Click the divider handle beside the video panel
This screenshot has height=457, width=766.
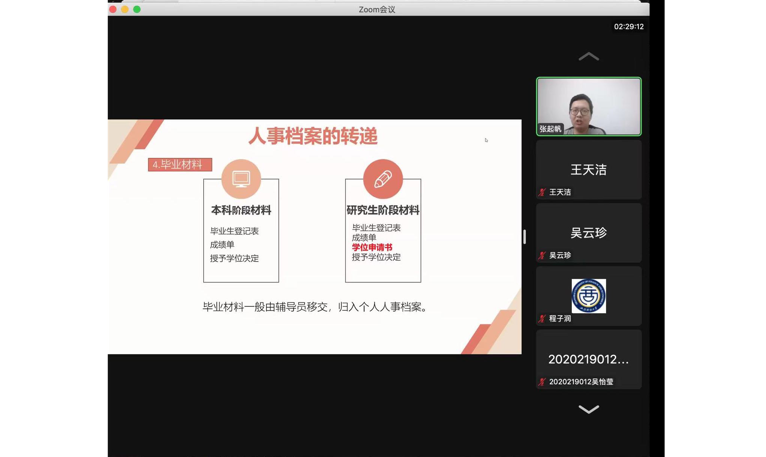tap(524, 237)
